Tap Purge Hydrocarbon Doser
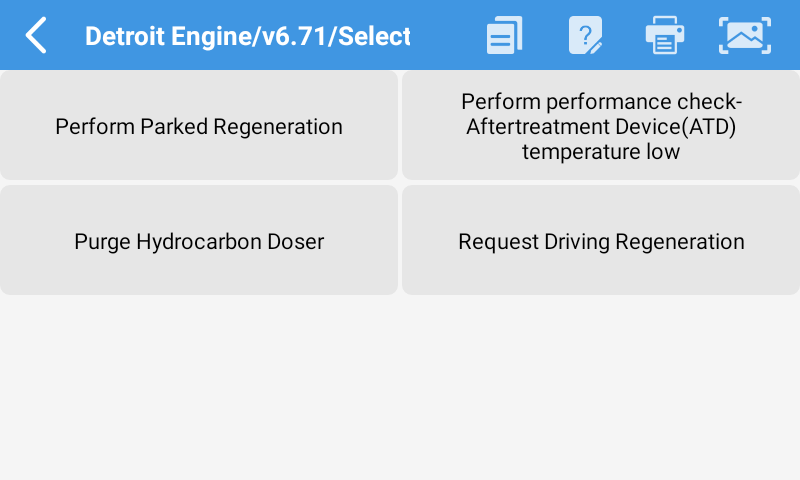800x480 pixels. pyautogui.click(x=199, y=241)
